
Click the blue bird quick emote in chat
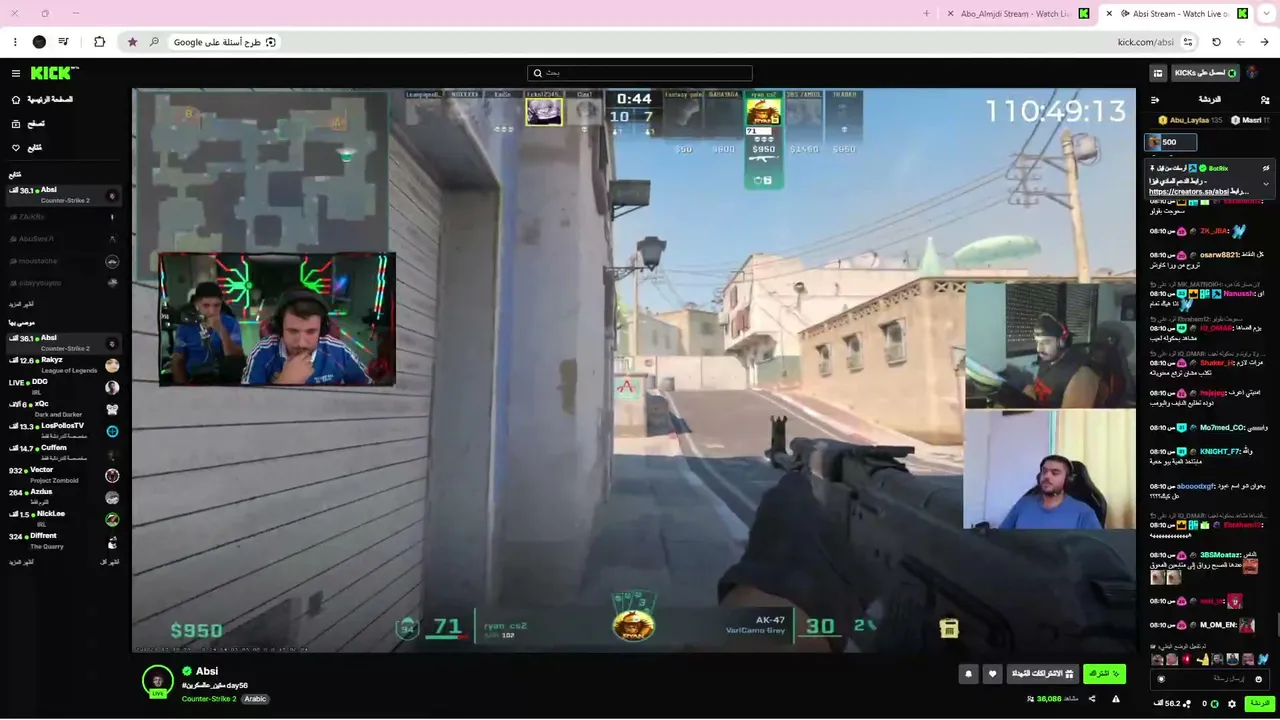pos(1263,659)
